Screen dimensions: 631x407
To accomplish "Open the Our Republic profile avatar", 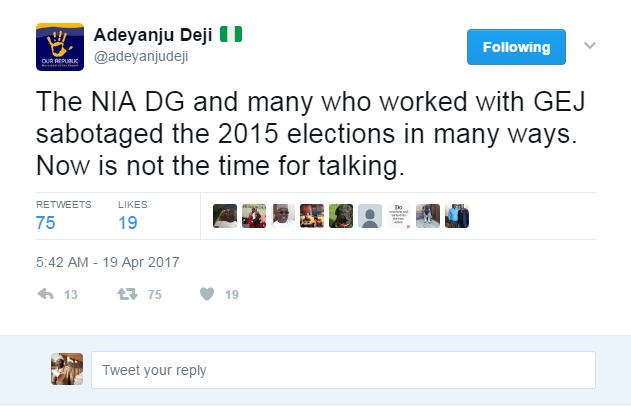I will pos(59,46).
